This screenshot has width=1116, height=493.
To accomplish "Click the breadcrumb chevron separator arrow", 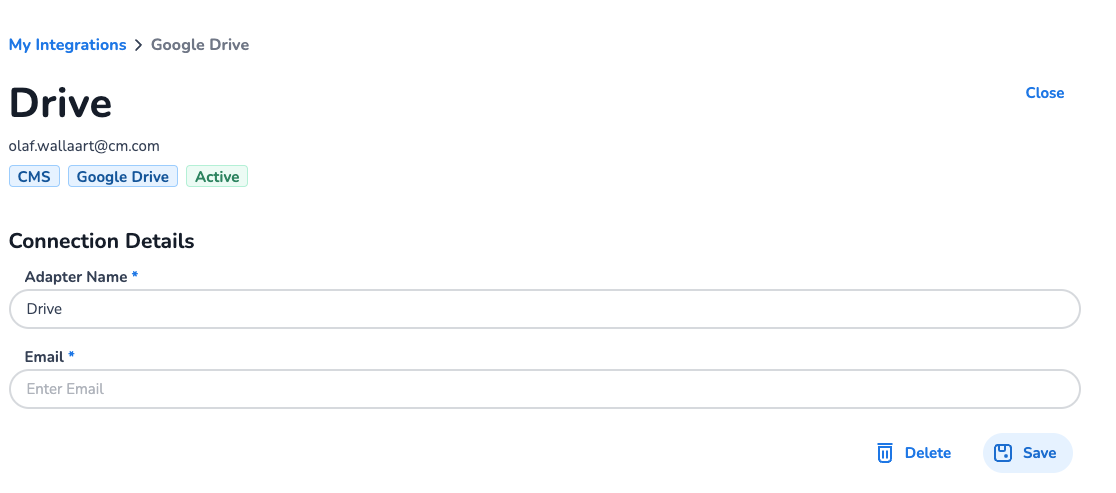I will [x=138, y=45].
